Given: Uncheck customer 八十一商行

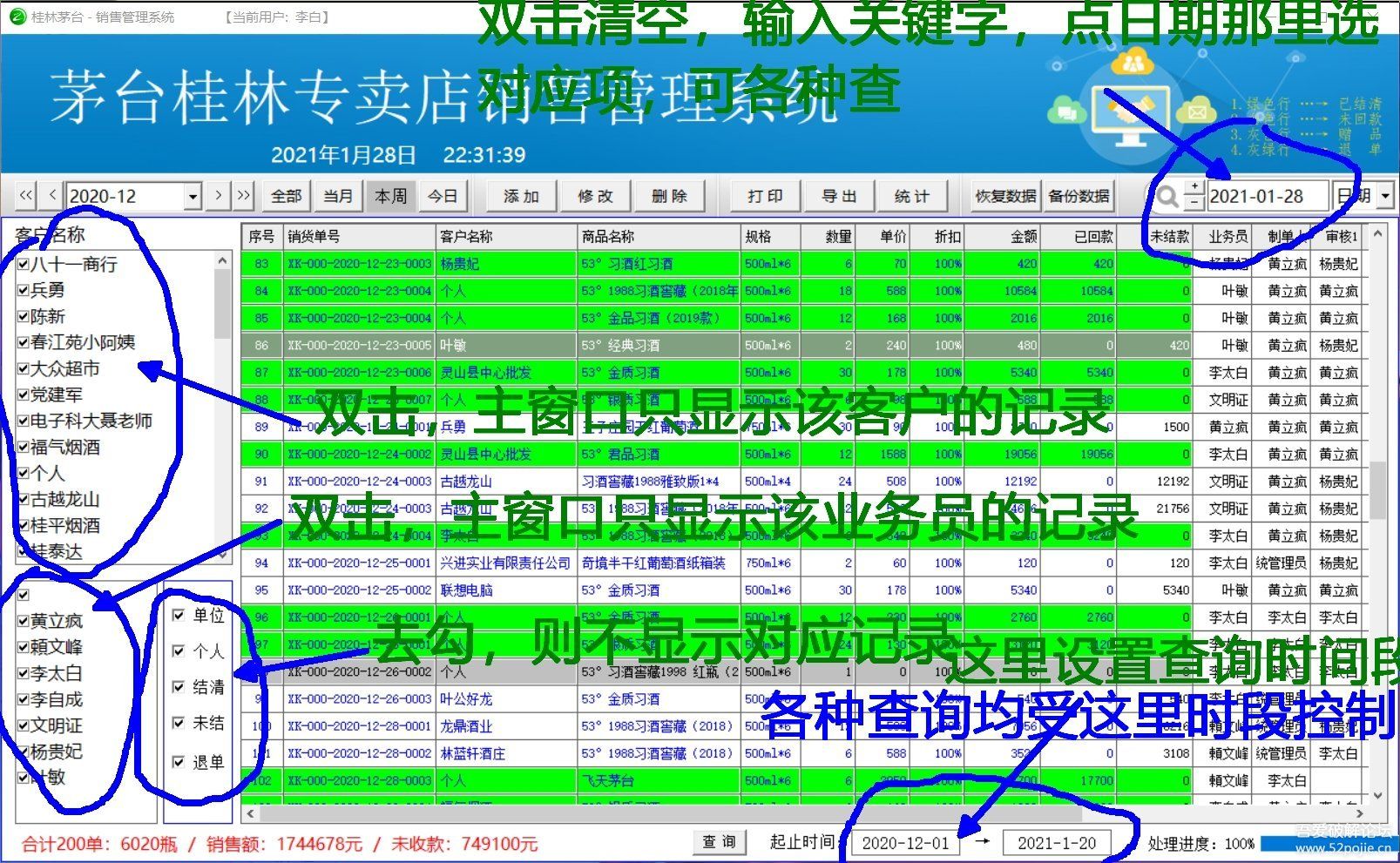Looking at the screenshot, I should [x=24, y=265].
